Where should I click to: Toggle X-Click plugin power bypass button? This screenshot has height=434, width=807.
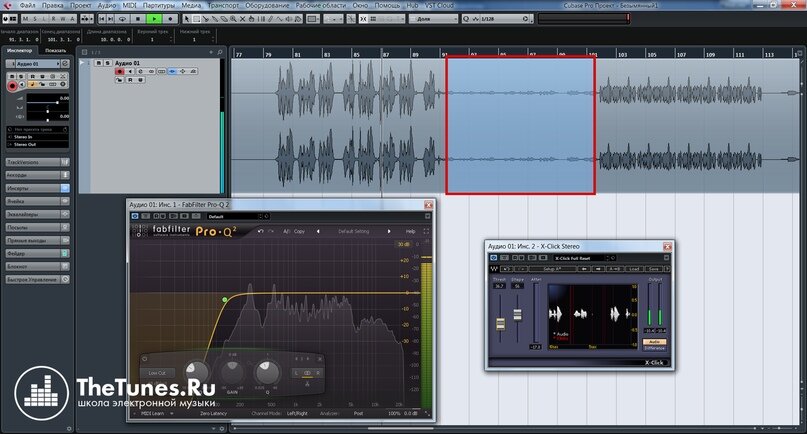[x=493, y=258]
